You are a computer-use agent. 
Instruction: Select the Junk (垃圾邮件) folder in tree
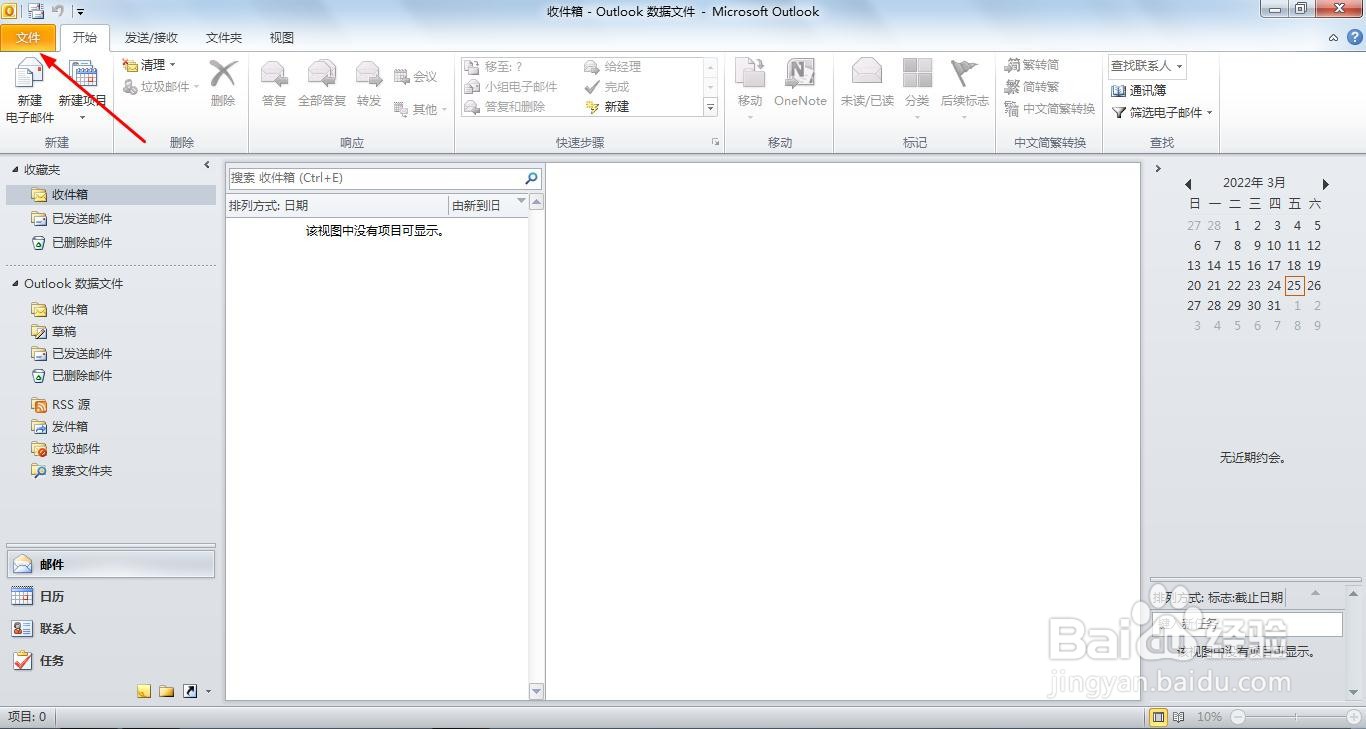66,448
